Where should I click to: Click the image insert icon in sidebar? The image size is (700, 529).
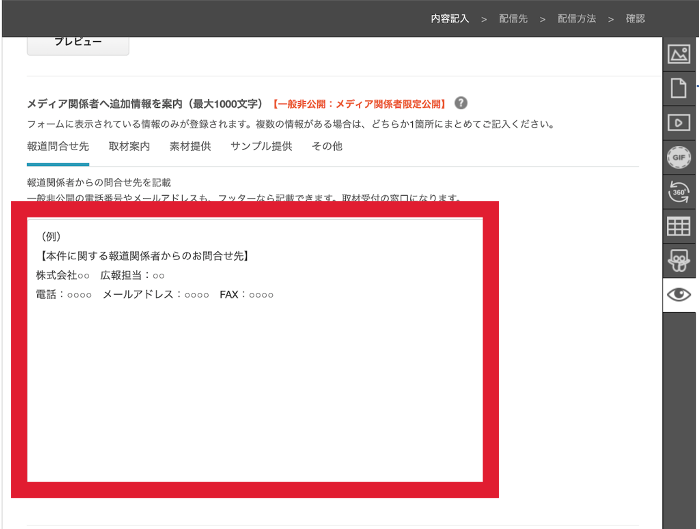pyautogui.click(x=679, y=55)
